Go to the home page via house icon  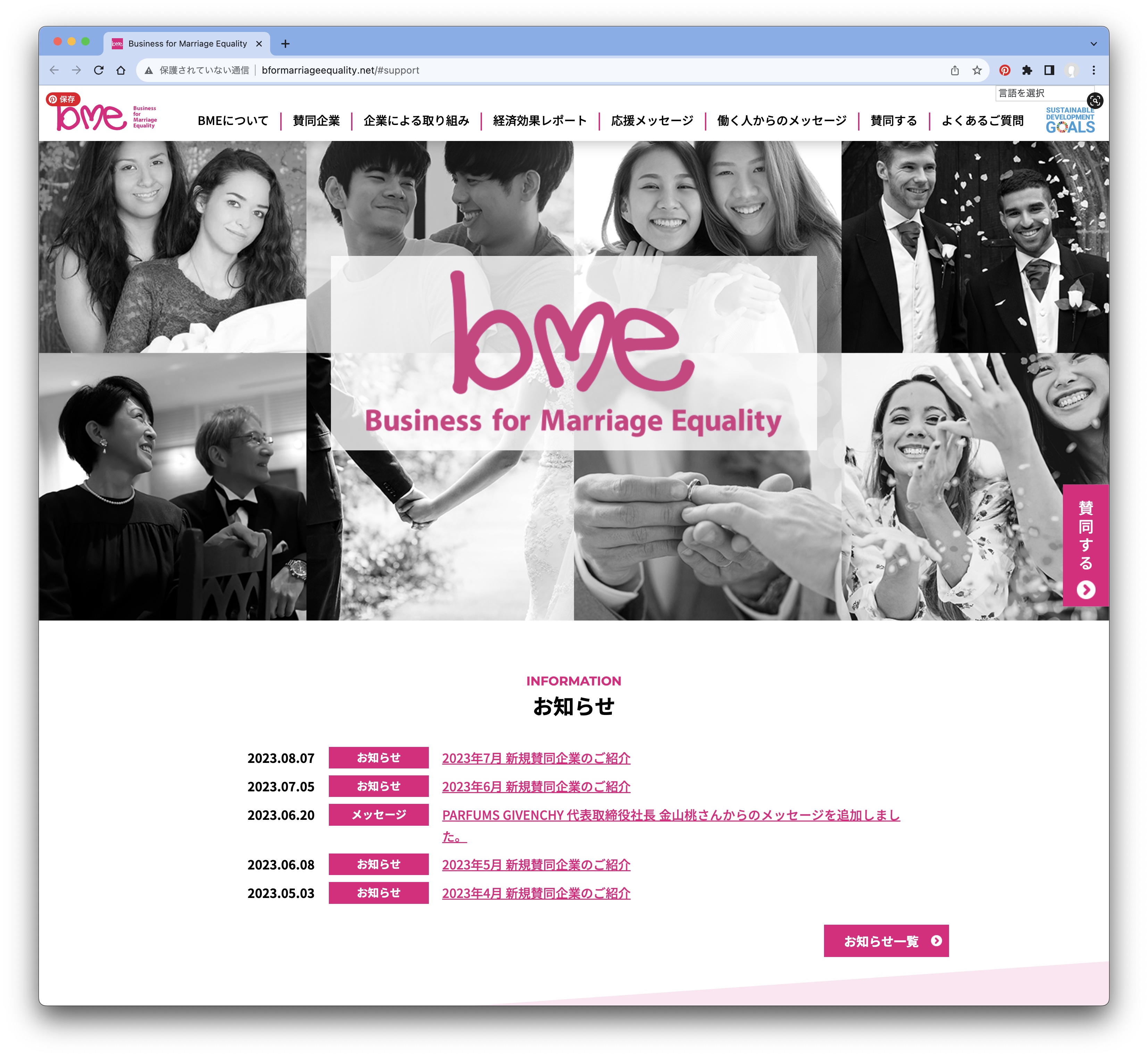(121, 70)
